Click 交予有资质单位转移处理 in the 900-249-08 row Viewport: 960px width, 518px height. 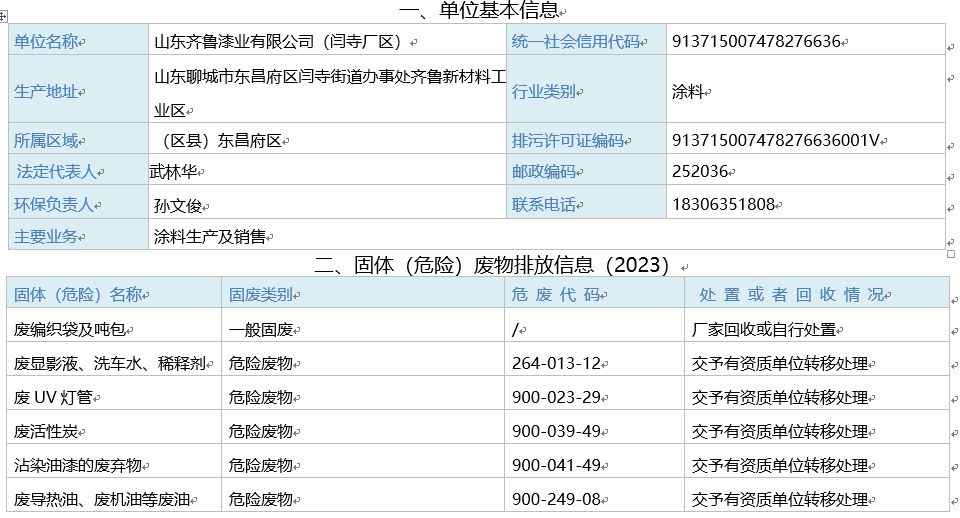[779, 500]
